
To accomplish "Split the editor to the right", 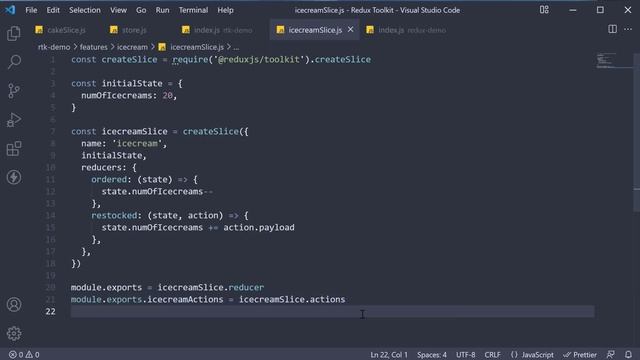I will (612, 29).
